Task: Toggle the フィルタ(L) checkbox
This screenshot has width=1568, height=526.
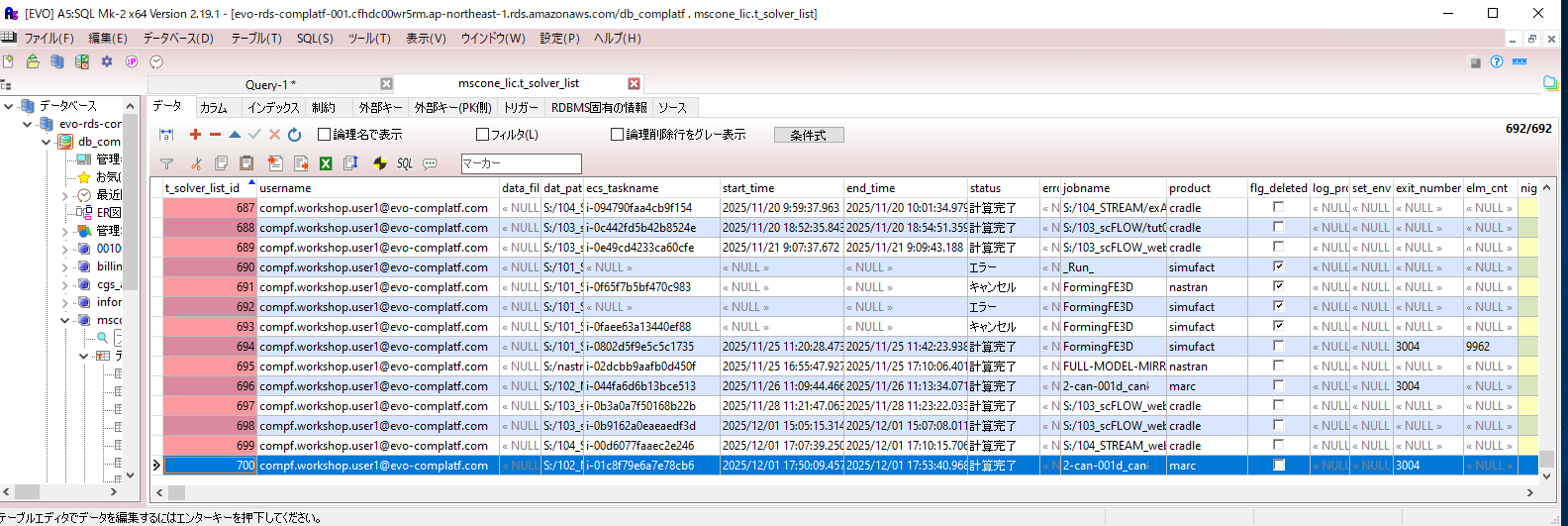Action: click(483, 135)
